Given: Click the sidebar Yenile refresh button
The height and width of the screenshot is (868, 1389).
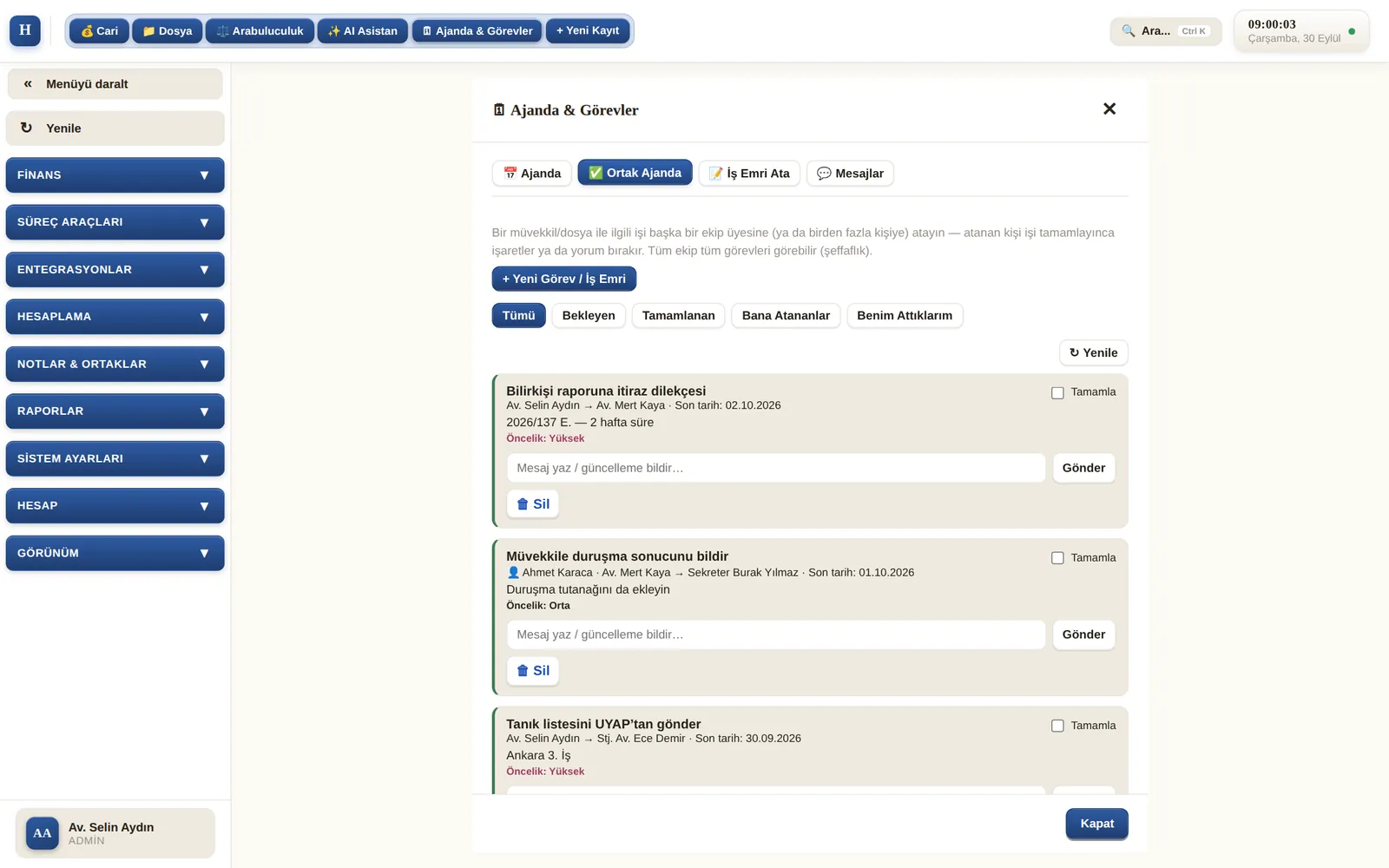Looking at the screenshot, I should click(x=115, y=128).
